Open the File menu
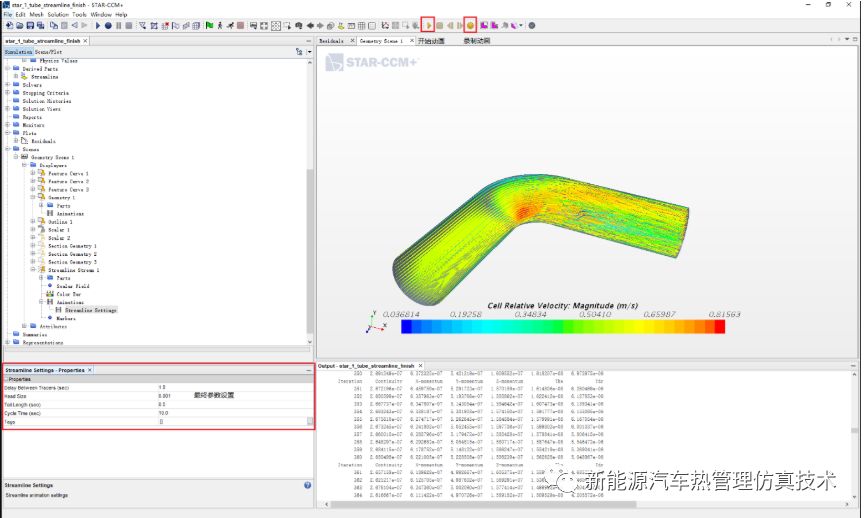Screen dimensions: 864x518 coord(8,14)
